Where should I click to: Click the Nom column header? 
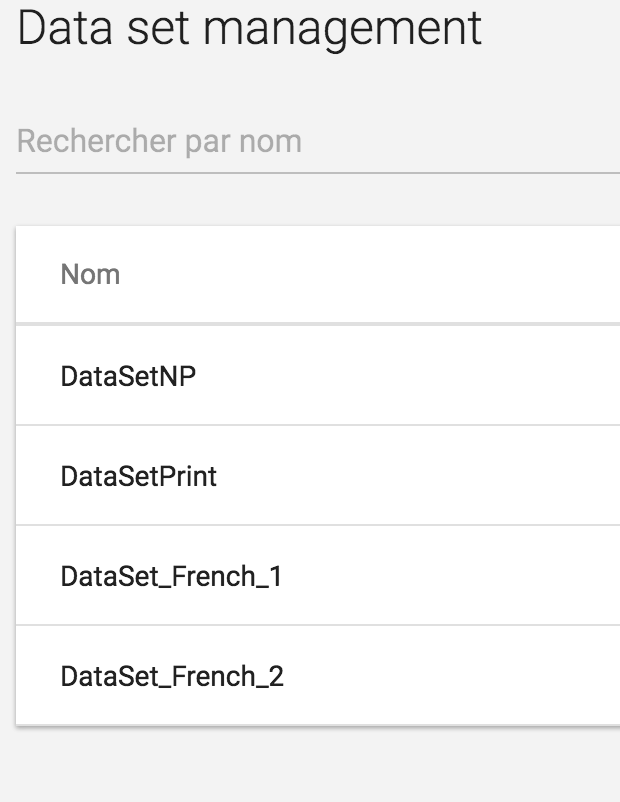[x=90, y=274]
